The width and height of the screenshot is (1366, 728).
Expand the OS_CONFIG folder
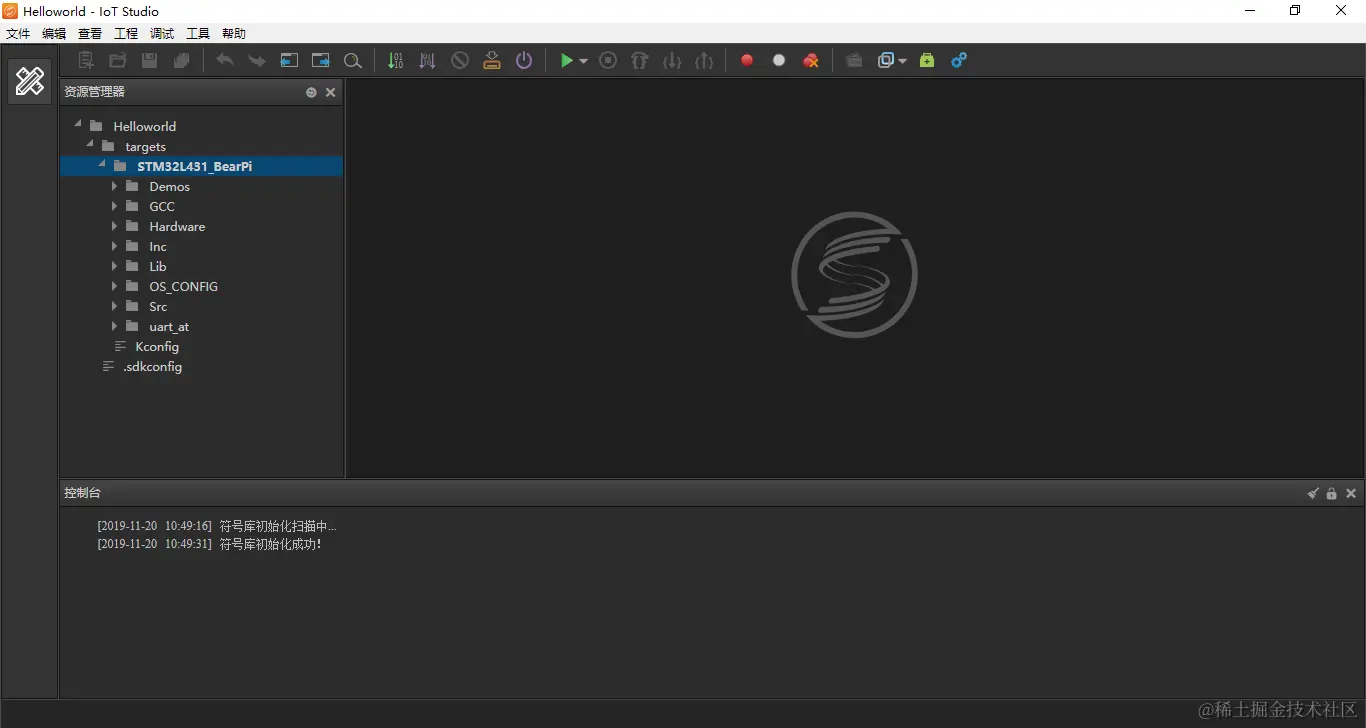(x=114, y=286)
